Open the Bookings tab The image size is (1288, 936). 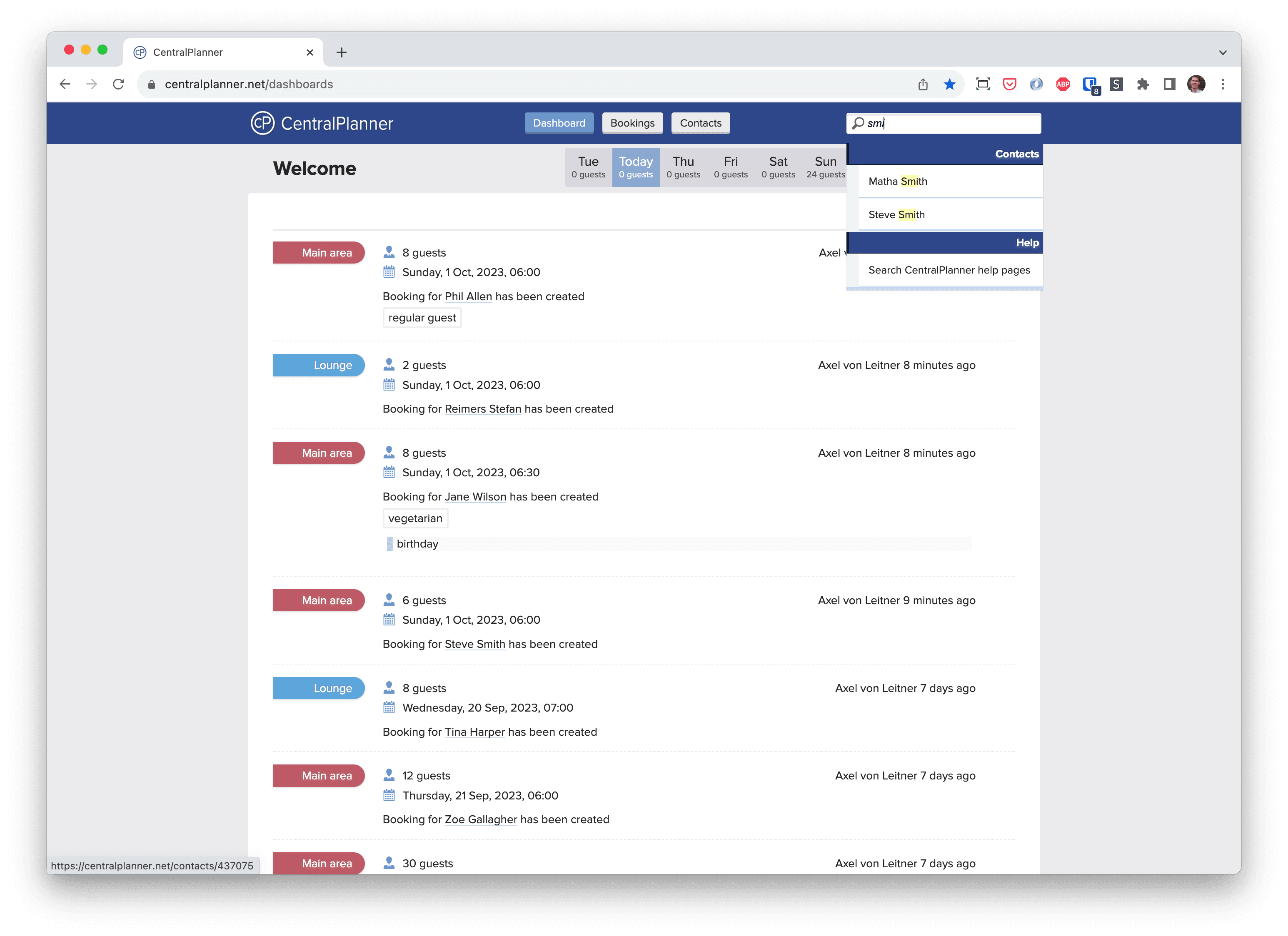(x=632, y=122)
